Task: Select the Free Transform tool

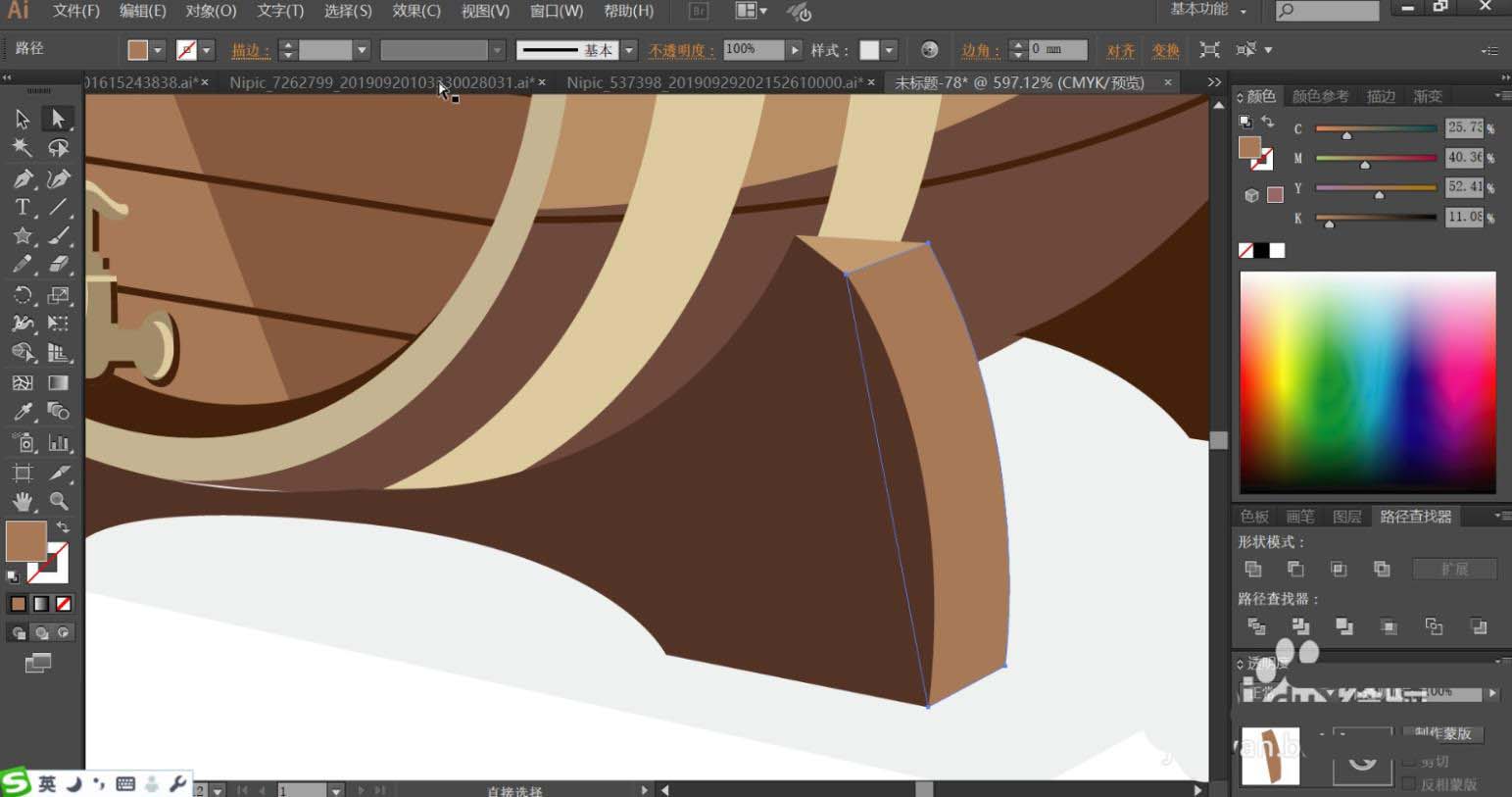Action: click(x=58, y=324)
